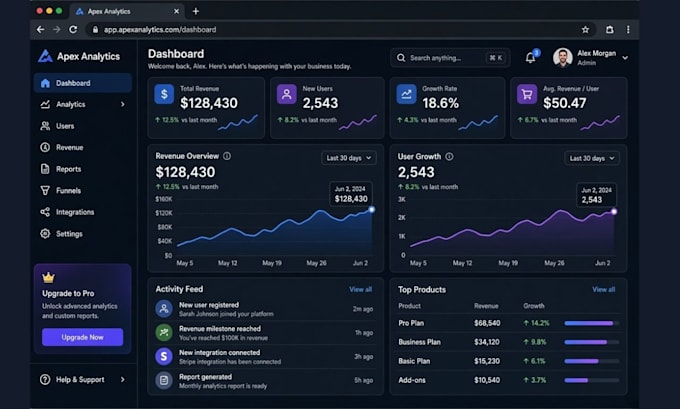
Task: Bookmark the page with star icon
Action: (585, 29)
